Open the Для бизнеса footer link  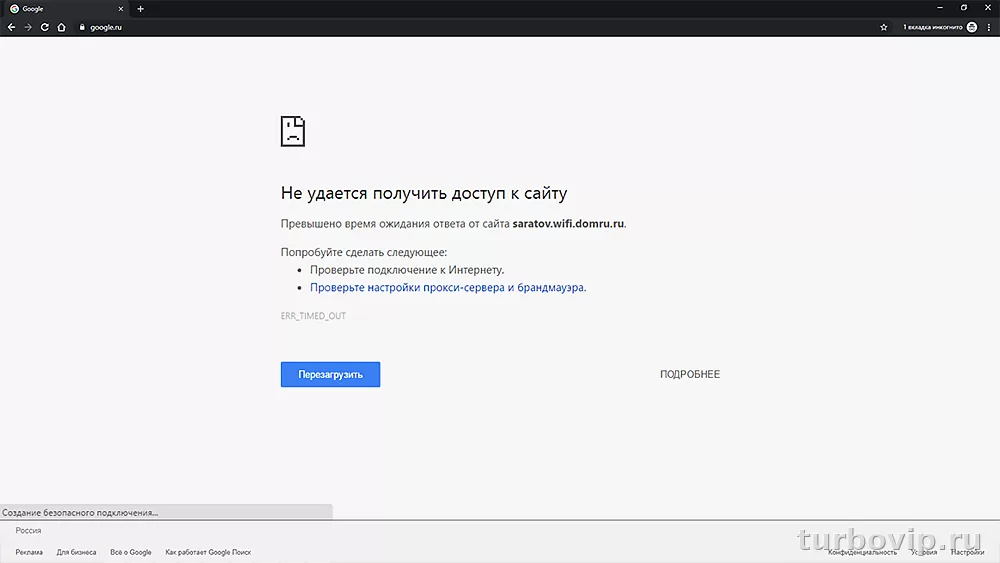(x=77, y=552)
